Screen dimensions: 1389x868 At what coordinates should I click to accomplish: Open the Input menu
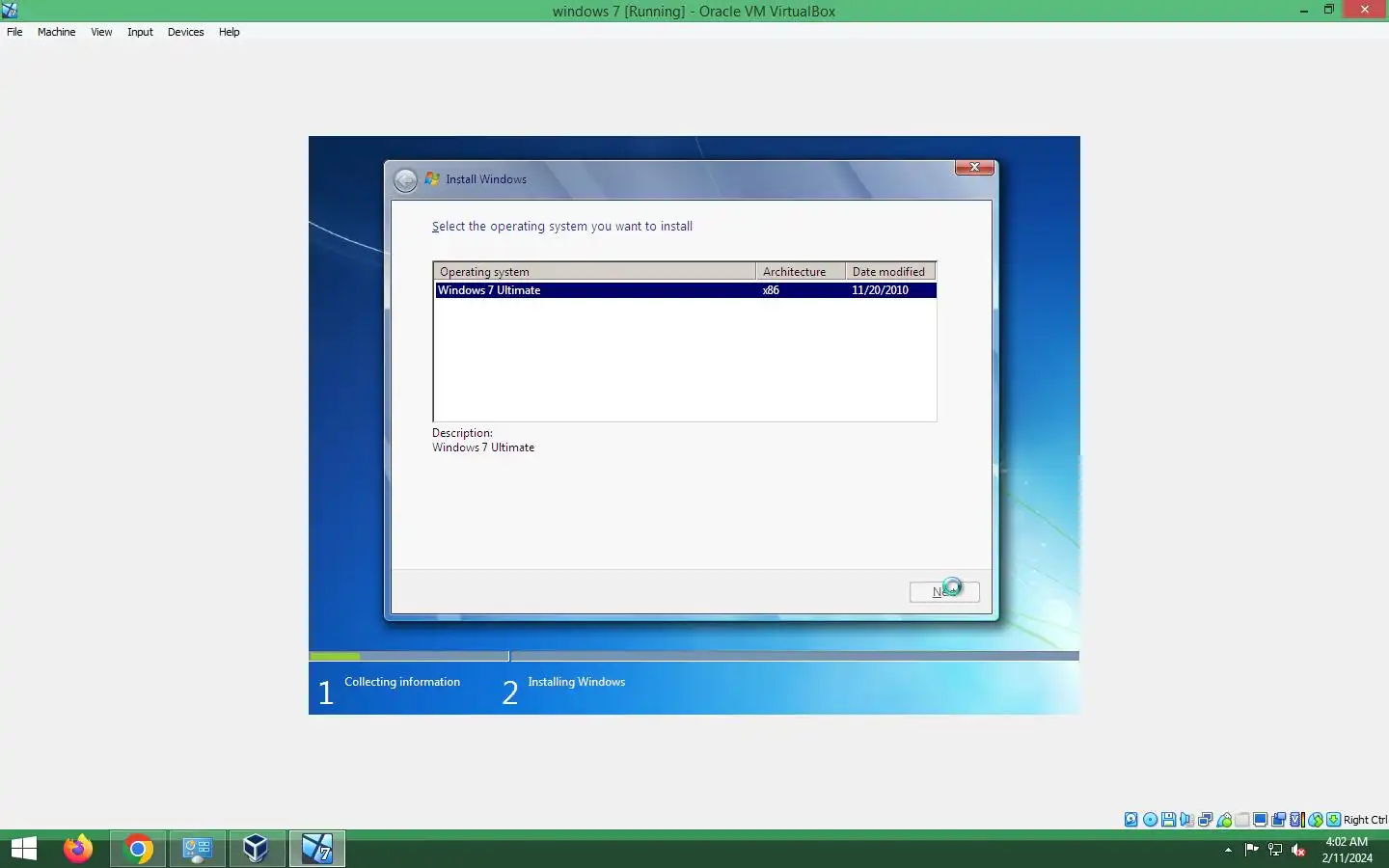pos(140,32)
